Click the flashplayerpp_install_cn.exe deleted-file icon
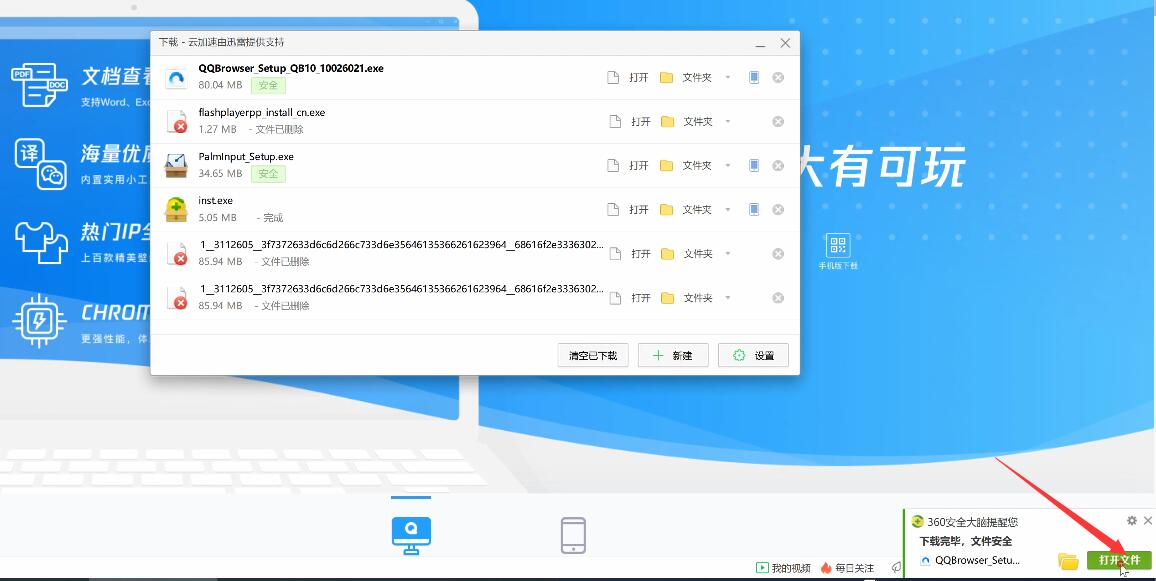This screenshot has height=581, width=1156. click(177, 122)
